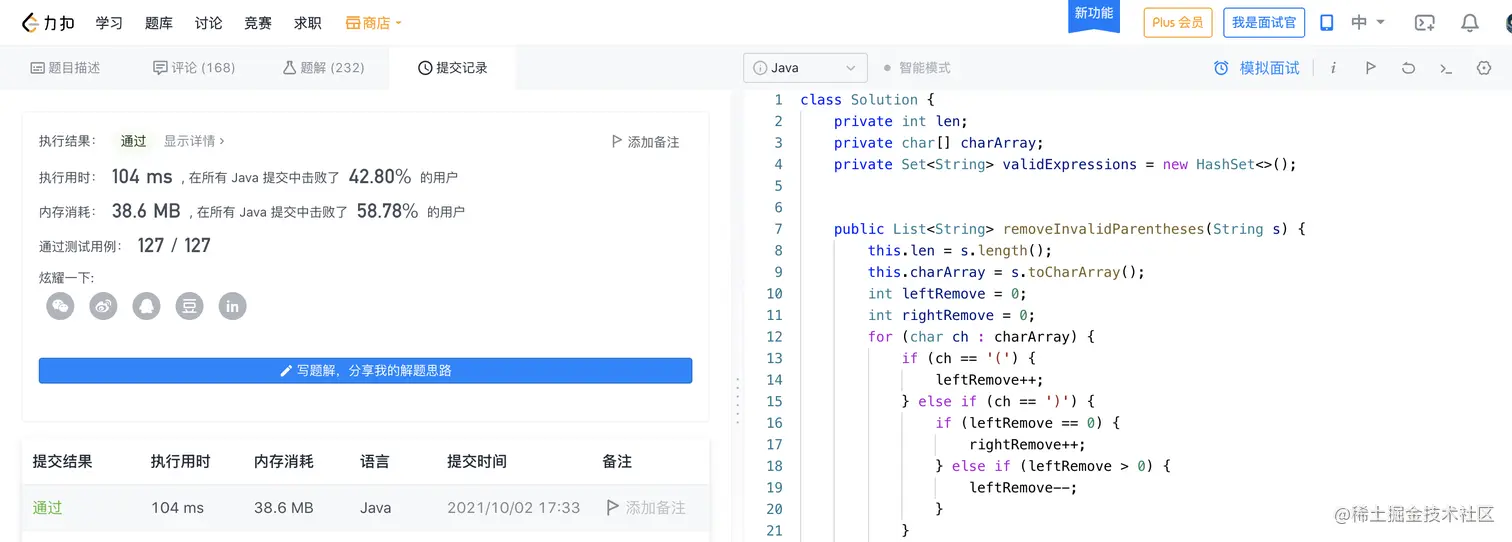This screenshot has width=1512, height=542.
Task: Toggle 智能模式 smart mode
Action: 917,68
